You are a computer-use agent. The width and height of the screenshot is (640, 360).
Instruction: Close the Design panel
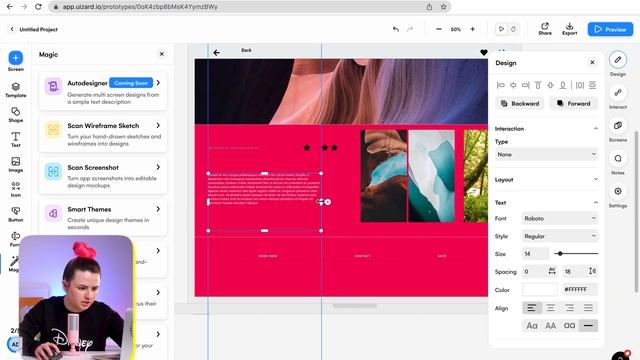tap(592, 62)
